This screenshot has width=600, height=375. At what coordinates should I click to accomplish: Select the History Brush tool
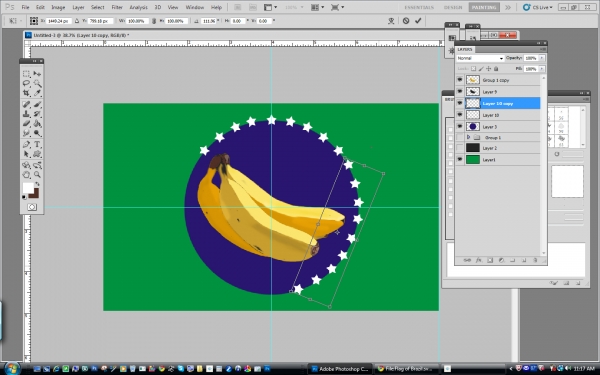click(37, 114)
